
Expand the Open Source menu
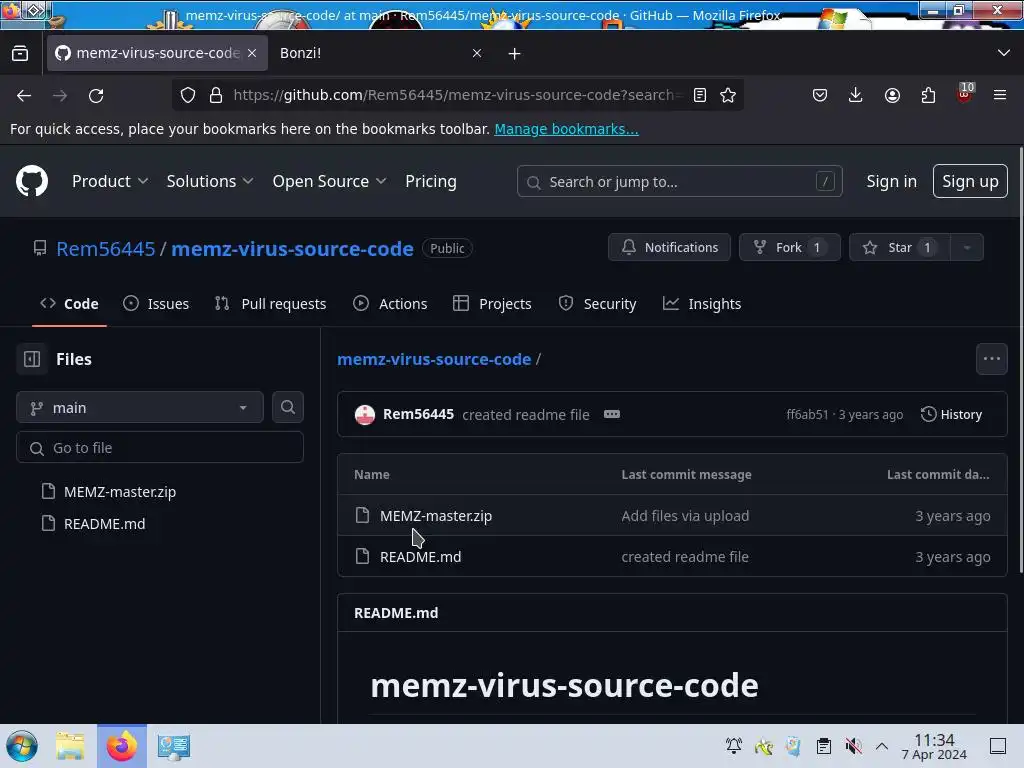[x=329, y=181]
